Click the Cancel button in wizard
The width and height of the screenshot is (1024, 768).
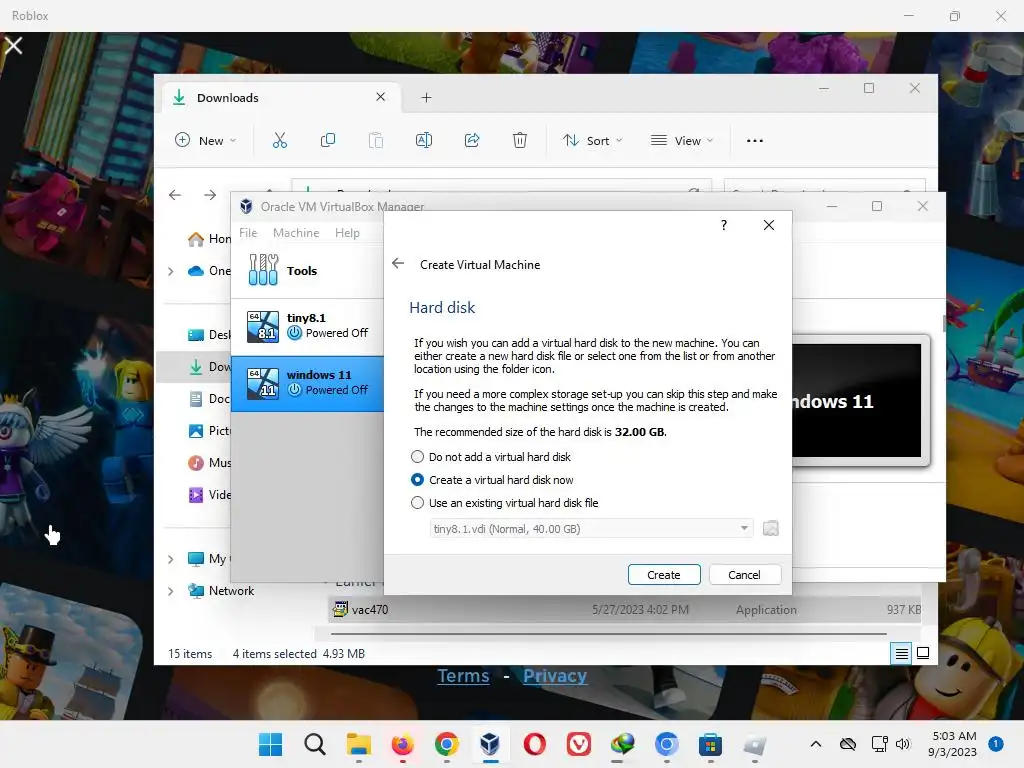(744, 575)
